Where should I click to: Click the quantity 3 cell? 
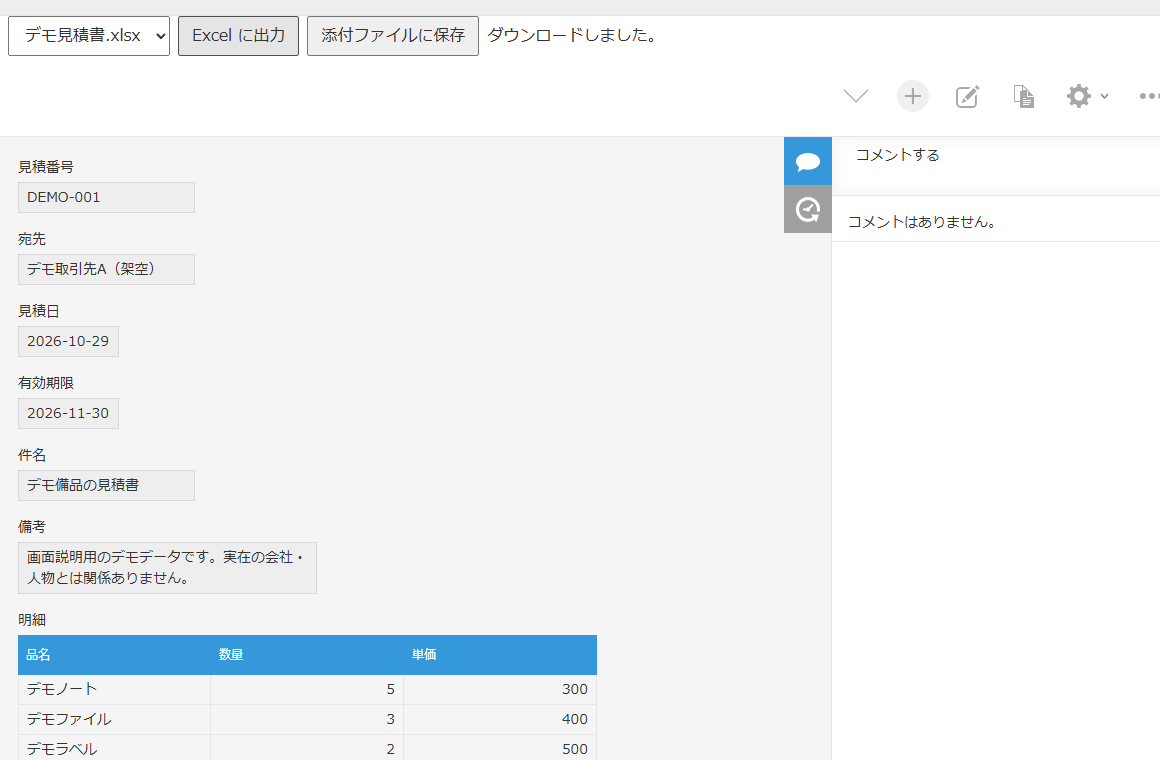click(307, 719)
